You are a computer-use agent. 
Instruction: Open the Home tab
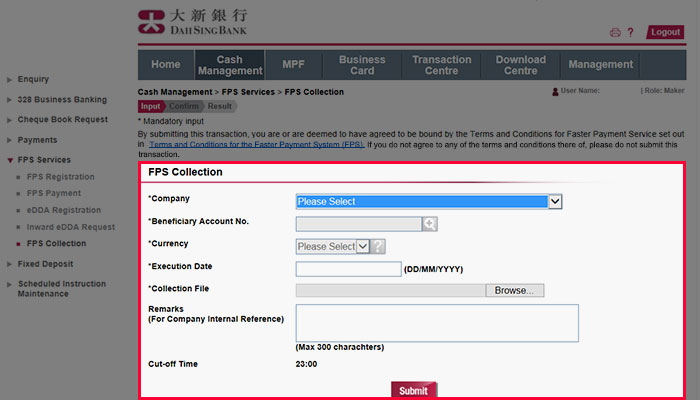click(x=166, y=65)
